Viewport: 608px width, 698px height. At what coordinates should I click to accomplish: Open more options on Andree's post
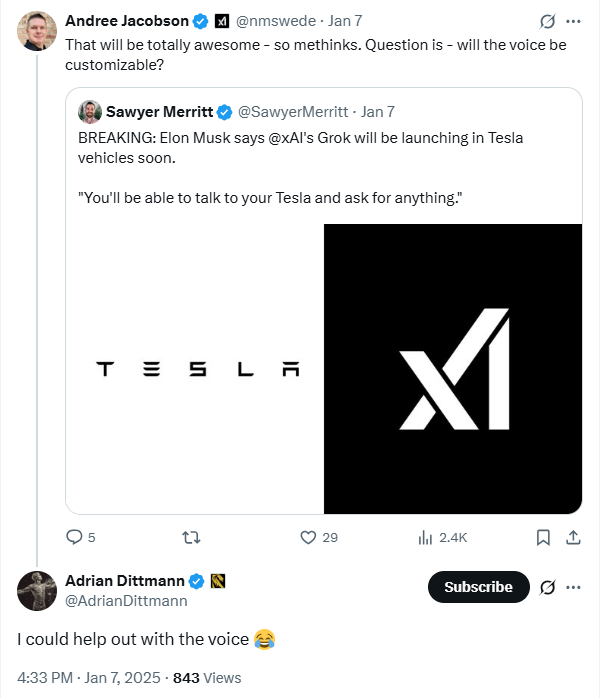click(x=574, y=20)
